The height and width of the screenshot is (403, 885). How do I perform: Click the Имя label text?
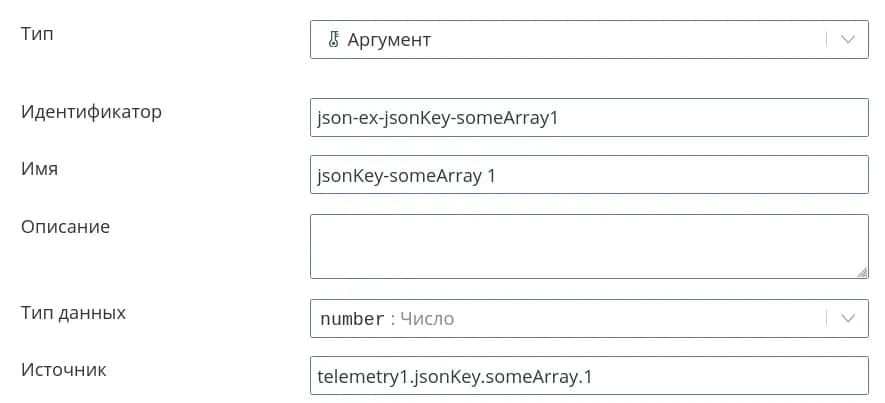pyautogui.click(x=39, y=169)
